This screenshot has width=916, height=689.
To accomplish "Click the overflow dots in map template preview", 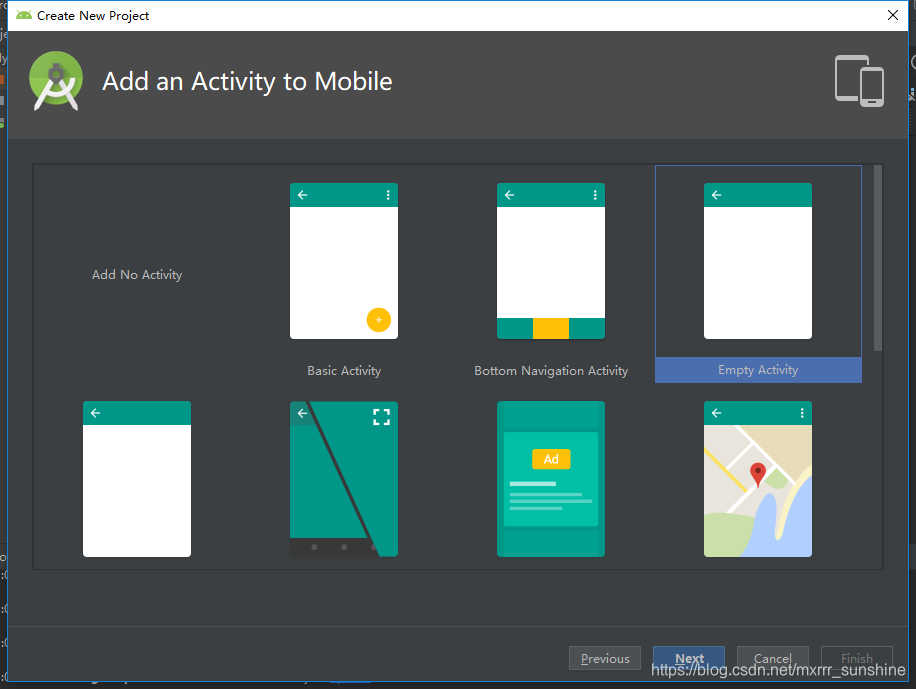I will point(802,413).
